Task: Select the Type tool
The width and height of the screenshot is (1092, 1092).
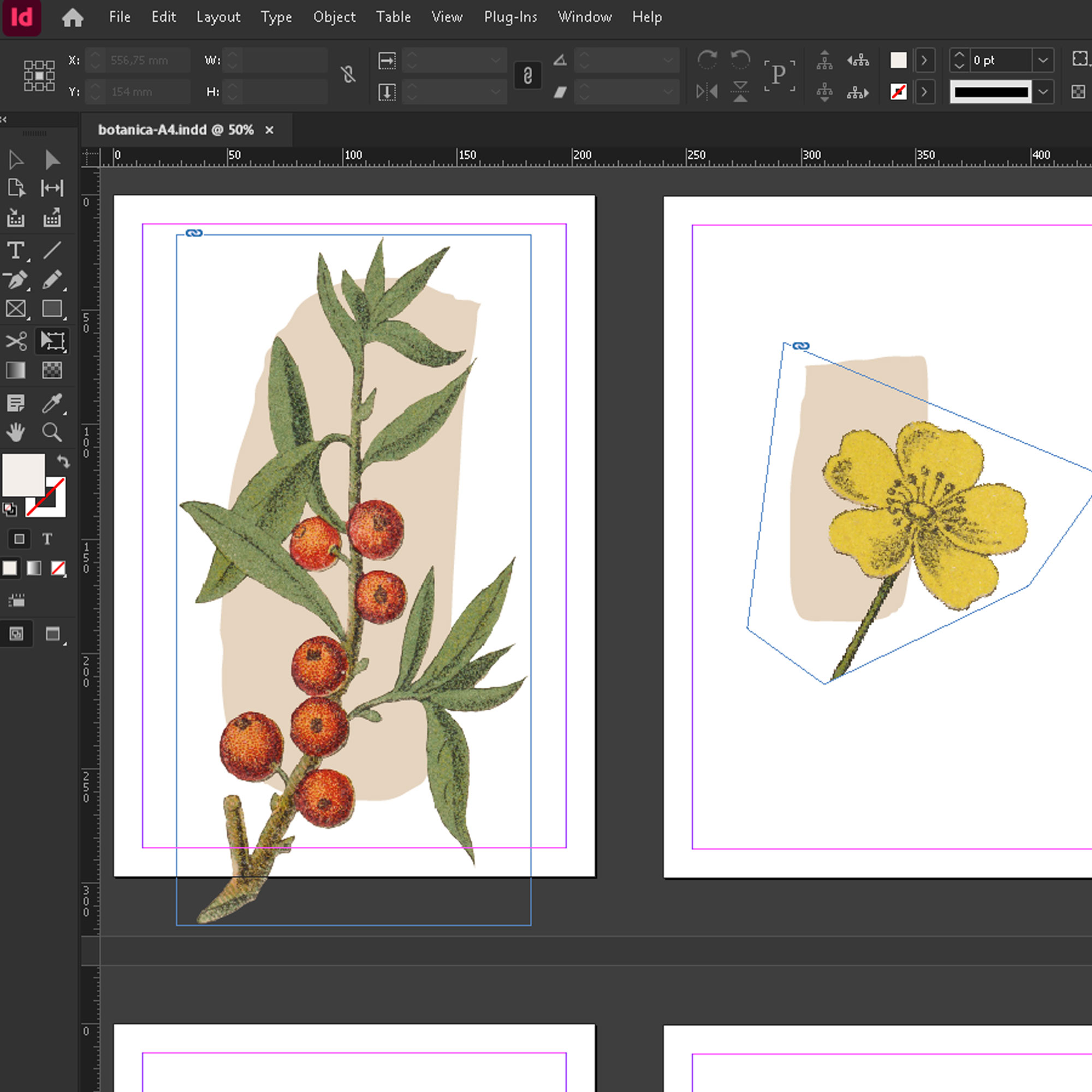Action: pyautogui.click(x=16, y=251)
